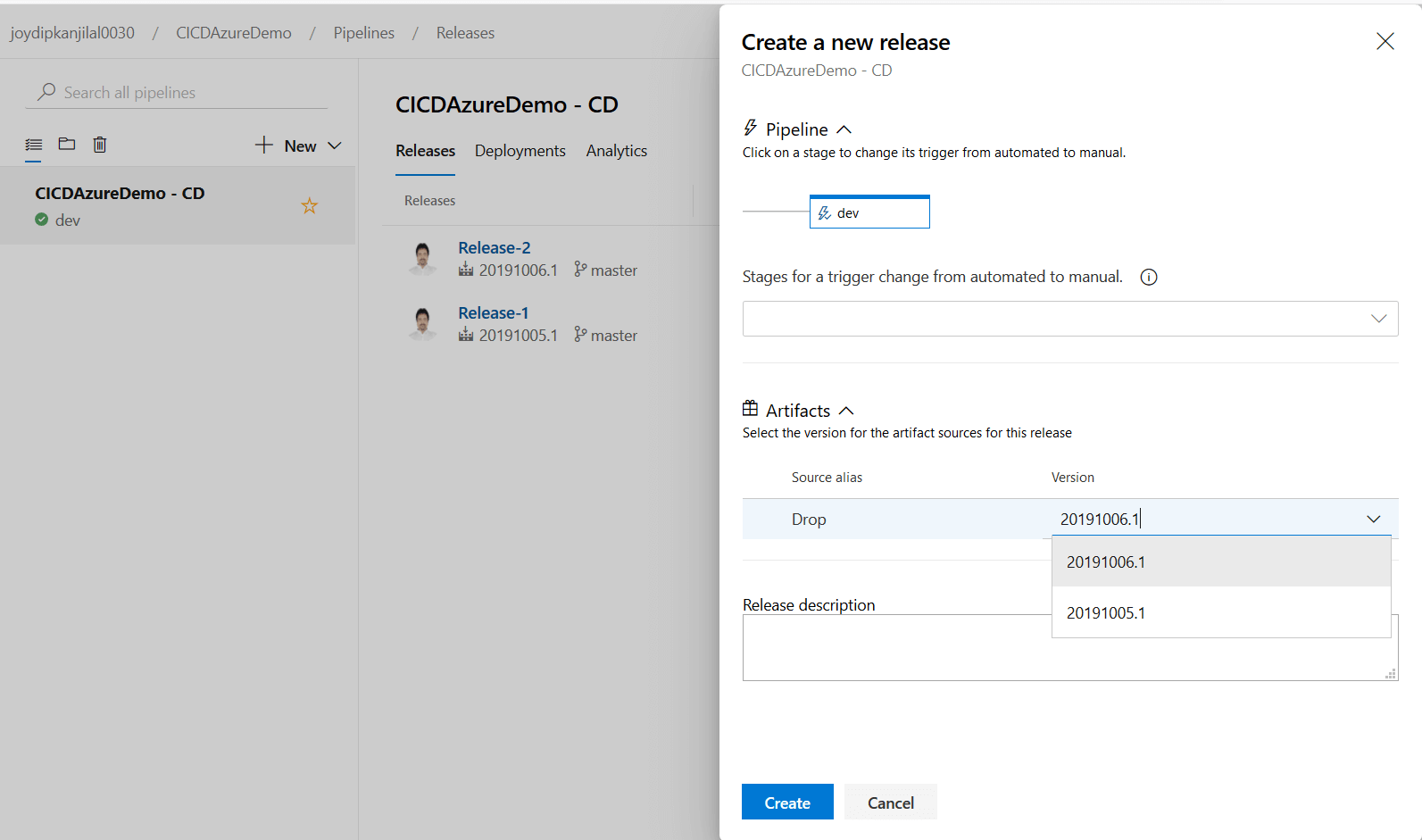
Task: Click the trash bin icon
Action: [100, 145]
